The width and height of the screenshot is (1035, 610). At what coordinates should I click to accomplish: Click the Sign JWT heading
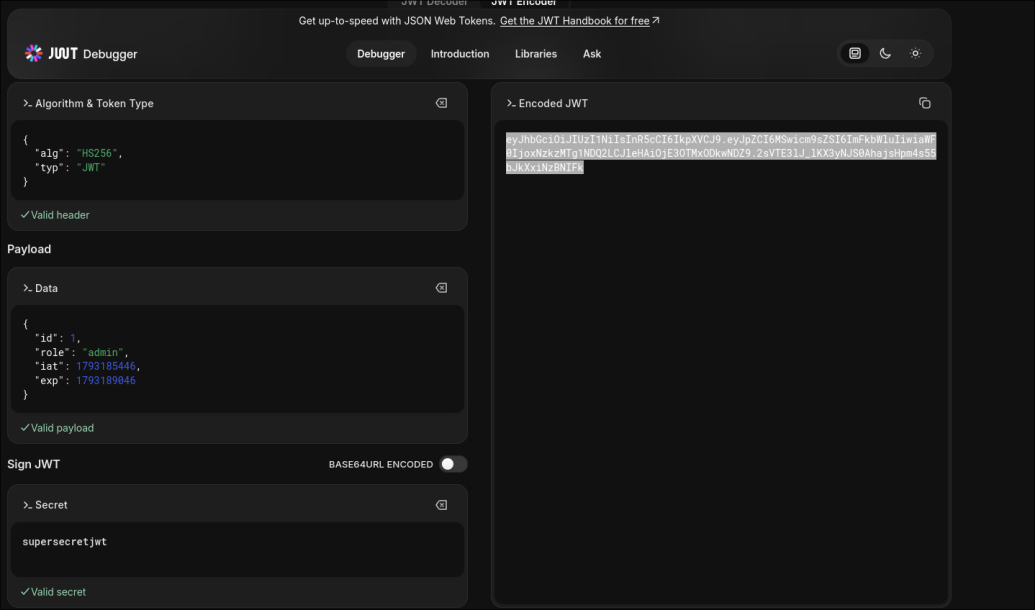tap(34, 464)
